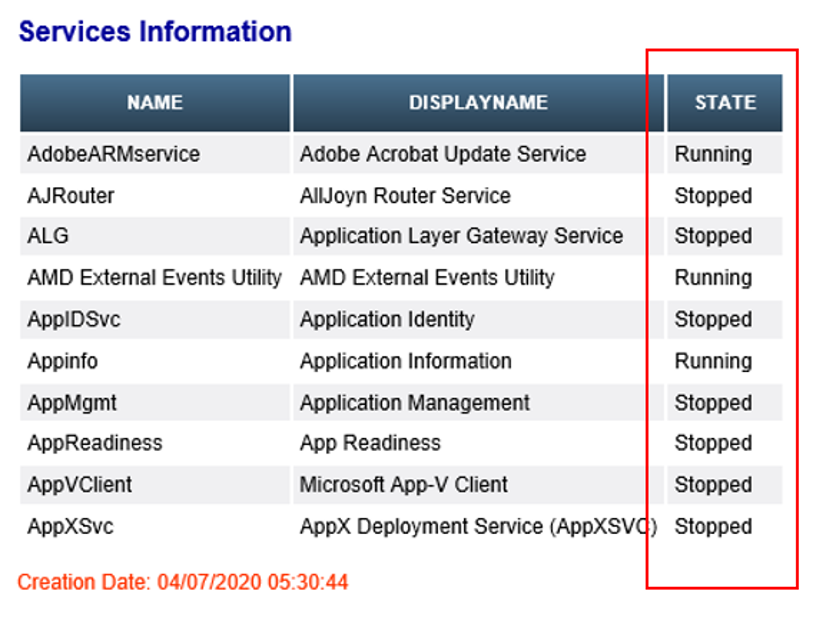Select the AppMgmt name cell
The height and width of the screenshot is (621, 825).
155,403
